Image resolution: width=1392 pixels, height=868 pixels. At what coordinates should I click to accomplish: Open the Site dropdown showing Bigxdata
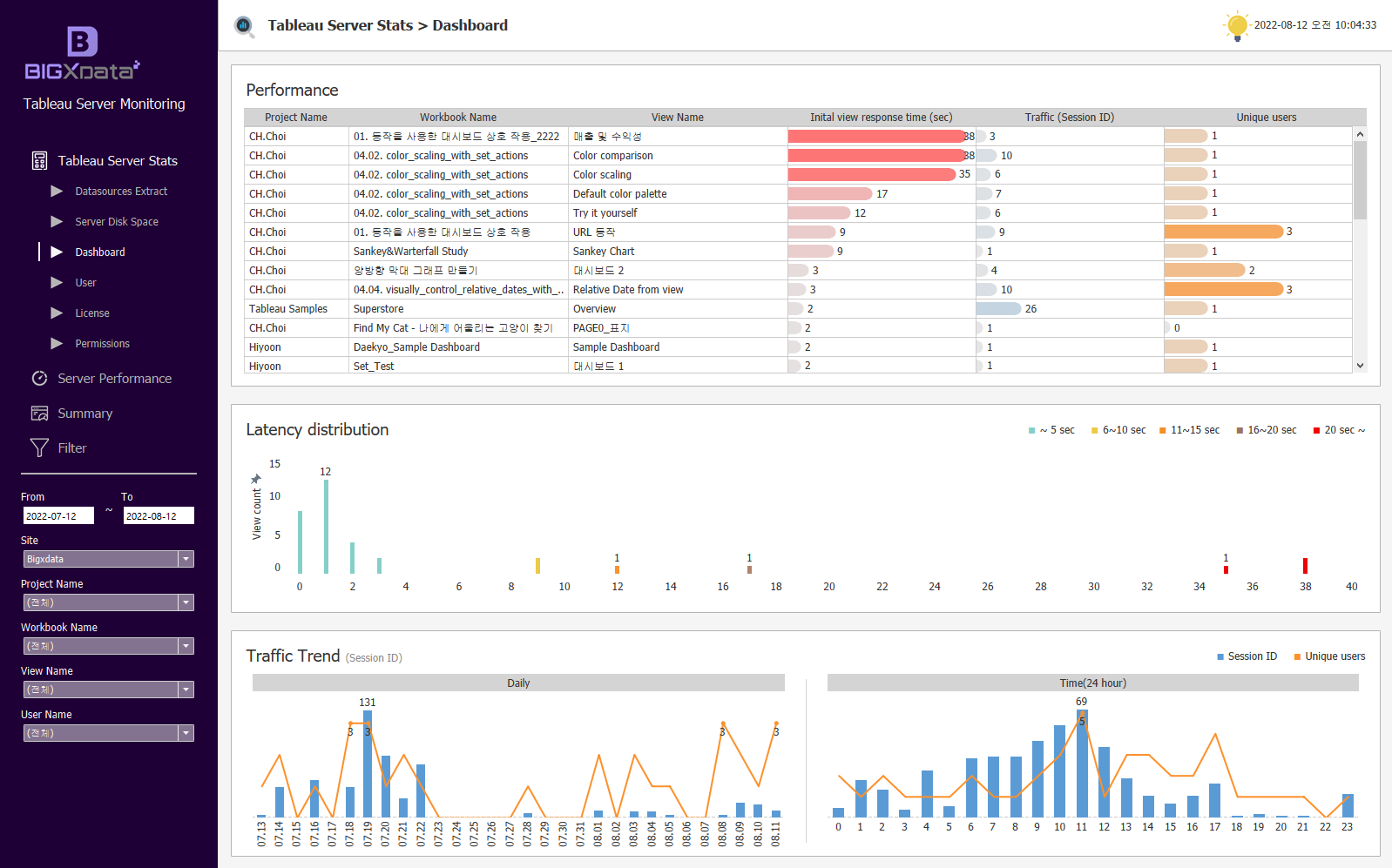pos(108,559)
